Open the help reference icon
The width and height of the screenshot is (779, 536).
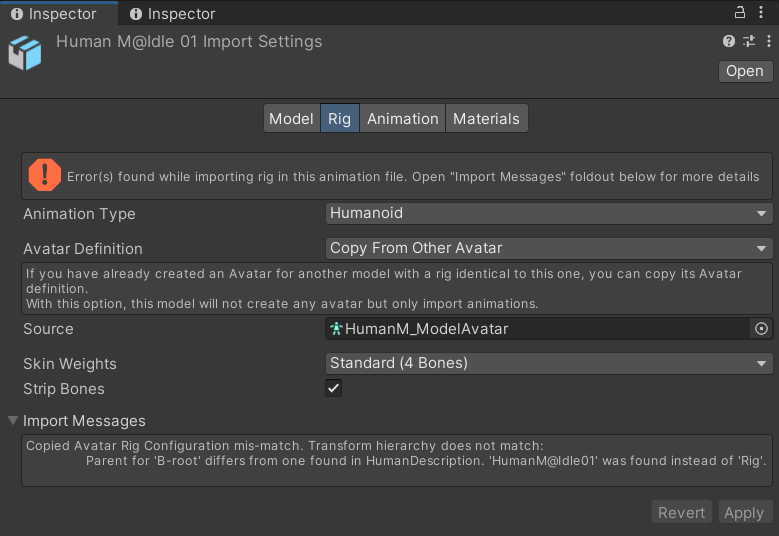click(x=729, y=42)
